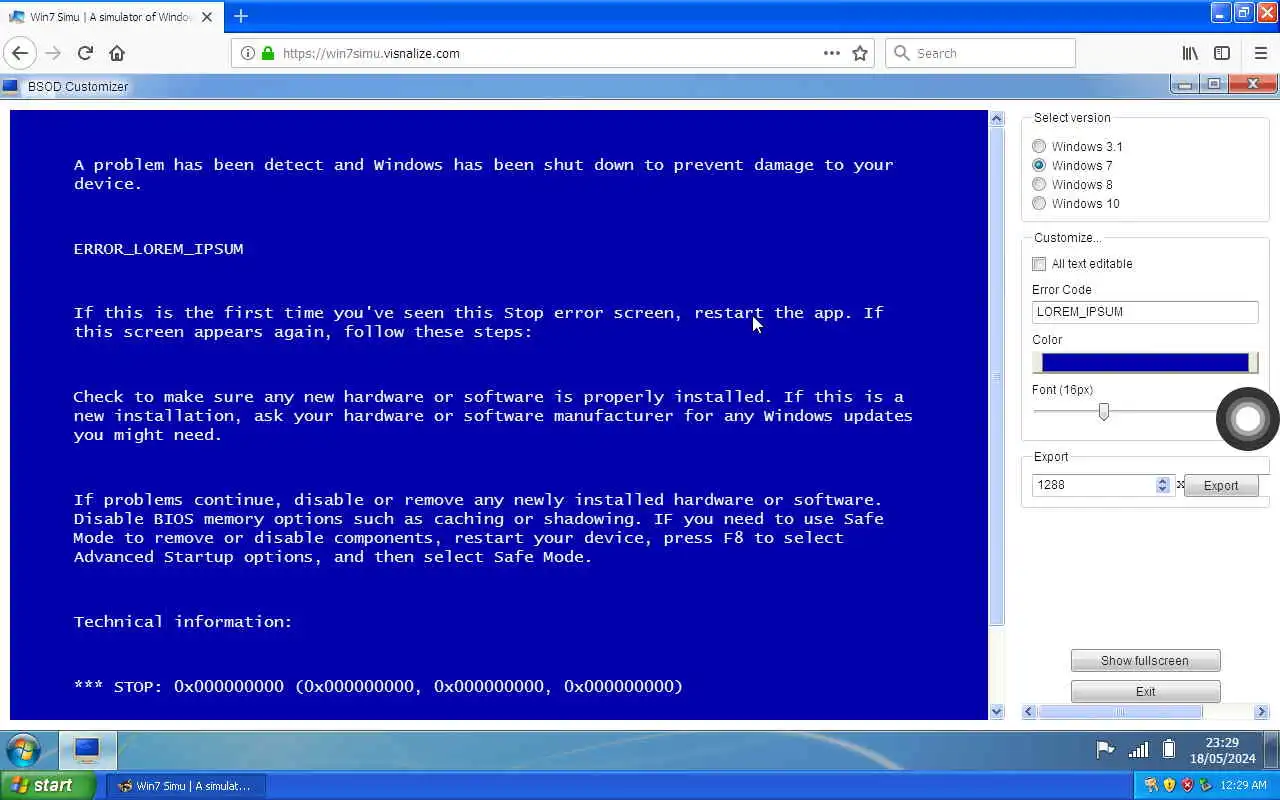Select the Windows 10 version
Viewport: 1280px width, 800px height.
[x=1039, y=203]
